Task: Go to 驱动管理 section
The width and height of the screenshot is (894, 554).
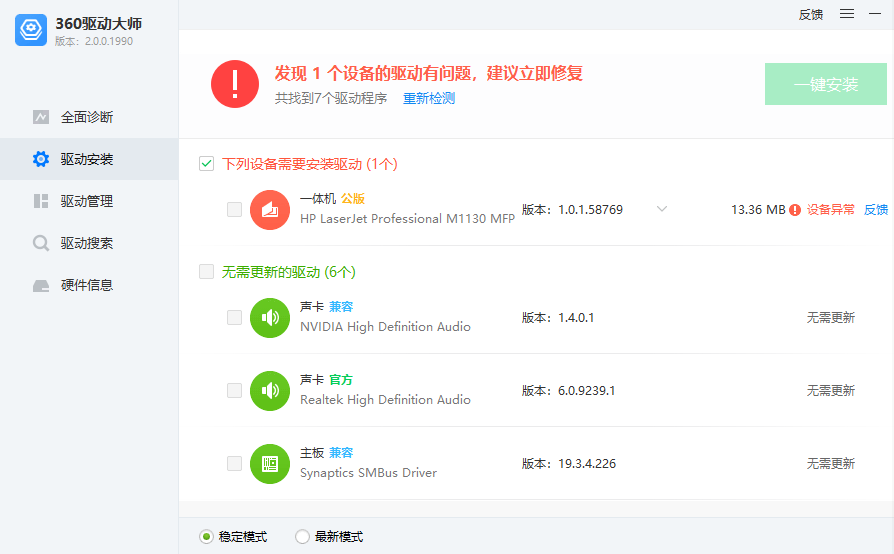Action: click(x=89, y=201)
